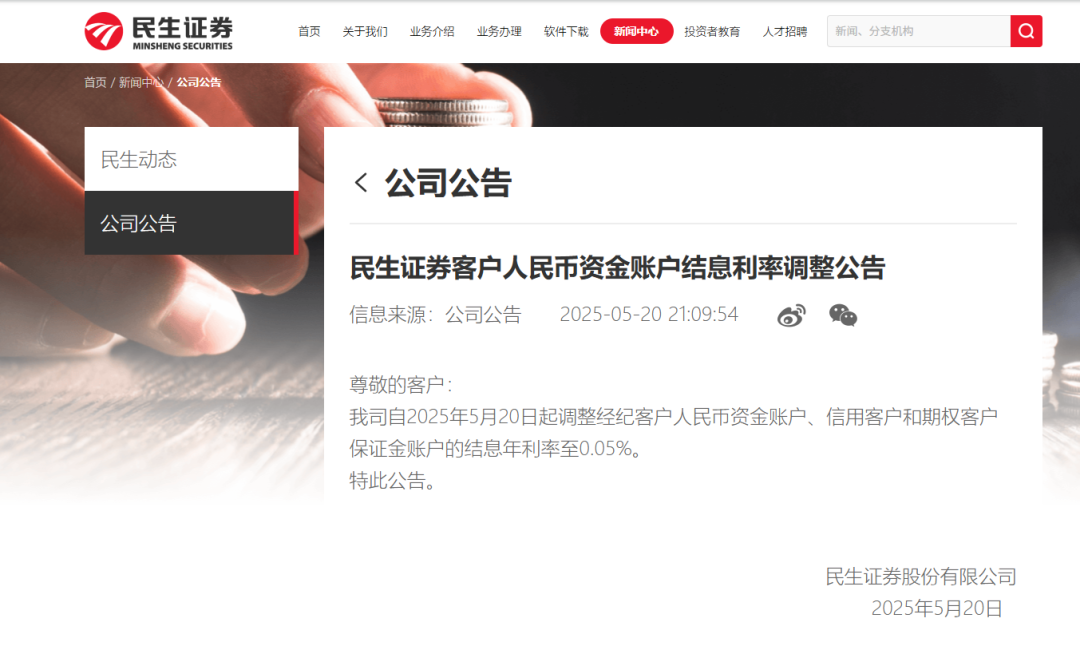Open the 首页 navigation item
The height and width of the screenshot is (650, 1080).
point(309,32)
